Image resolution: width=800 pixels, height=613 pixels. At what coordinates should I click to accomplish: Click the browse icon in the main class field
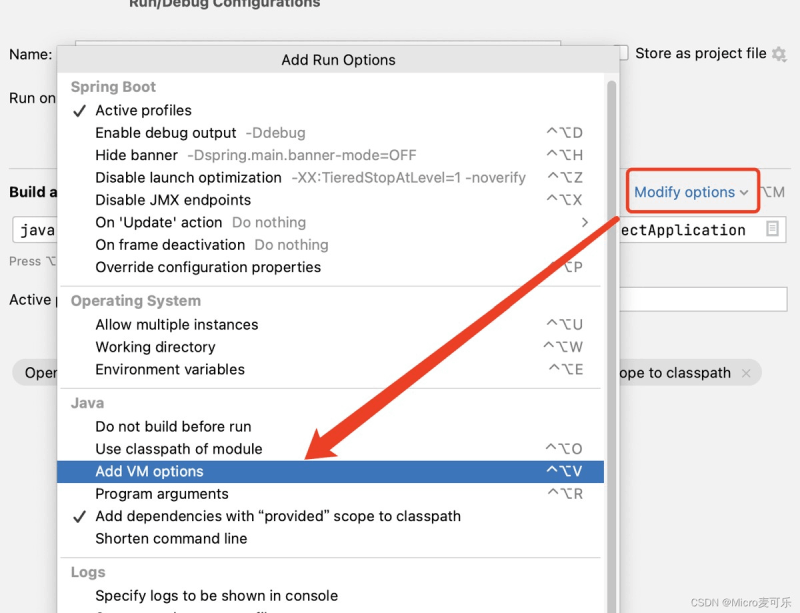click(x=772, y=229)
